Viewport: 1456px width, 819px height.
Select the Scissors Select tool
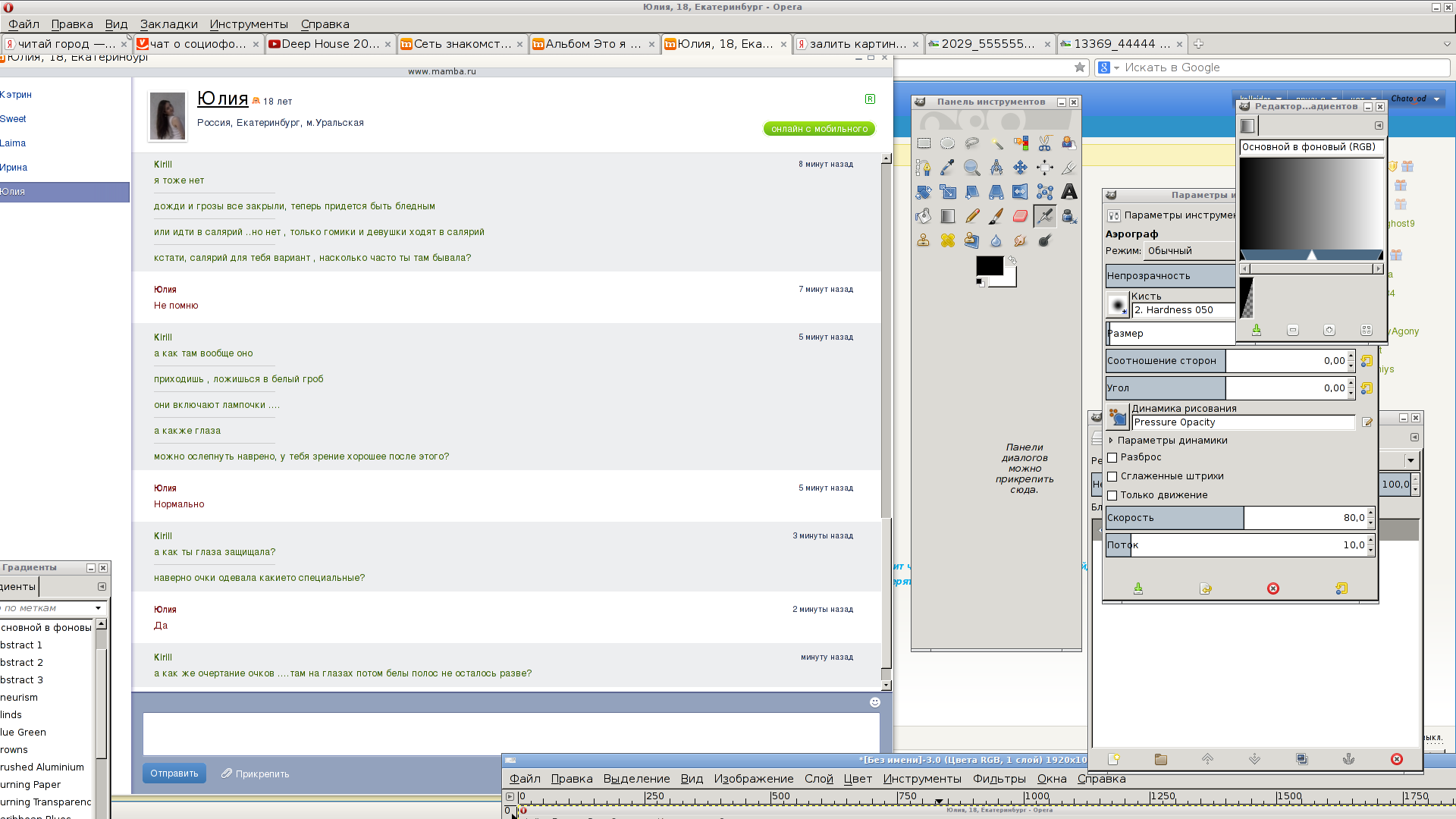(x=1045, y=143)
